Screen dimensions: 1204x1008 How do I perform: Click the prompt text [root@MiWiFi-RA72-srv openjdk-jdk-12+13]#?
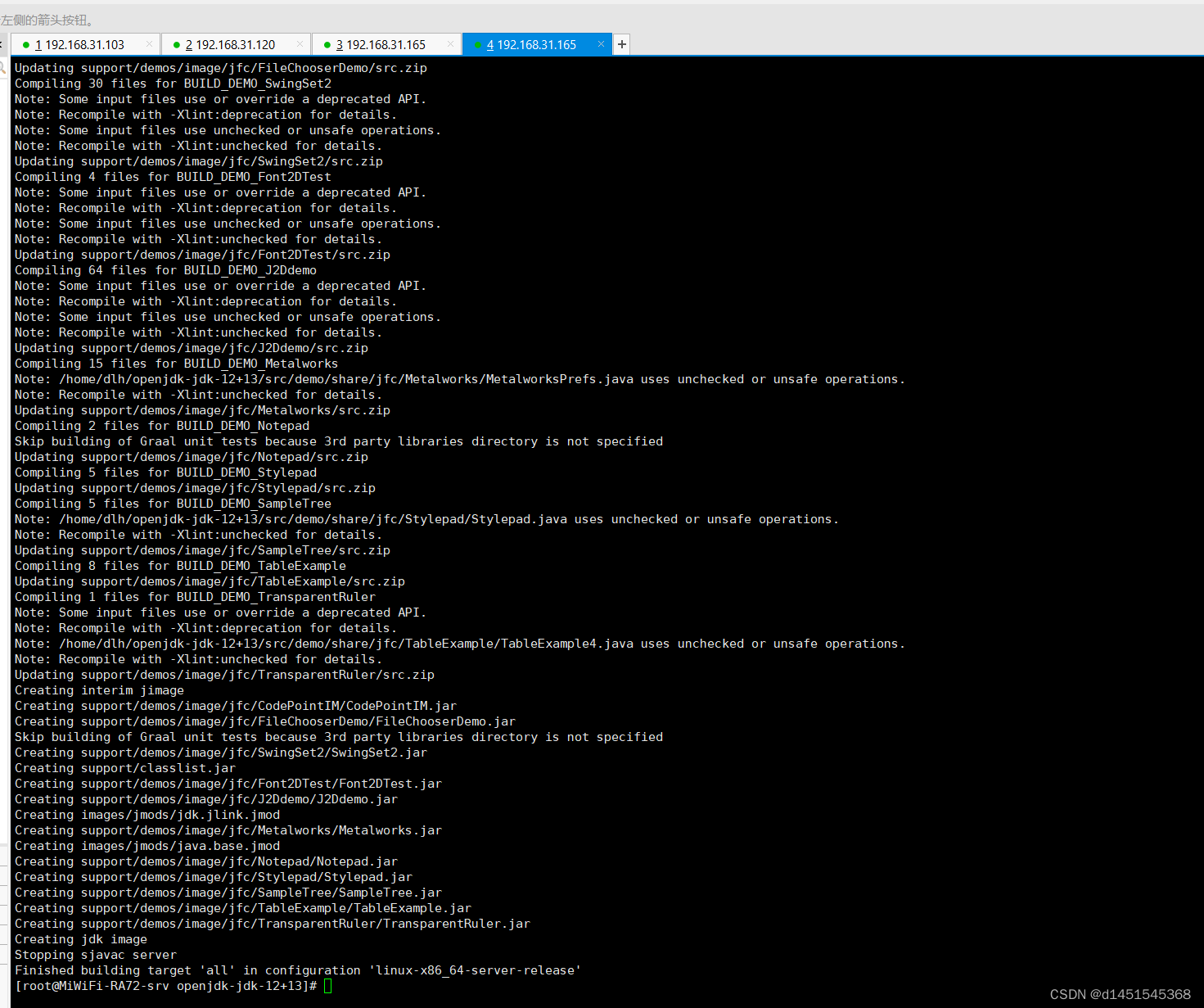point(166,986)
